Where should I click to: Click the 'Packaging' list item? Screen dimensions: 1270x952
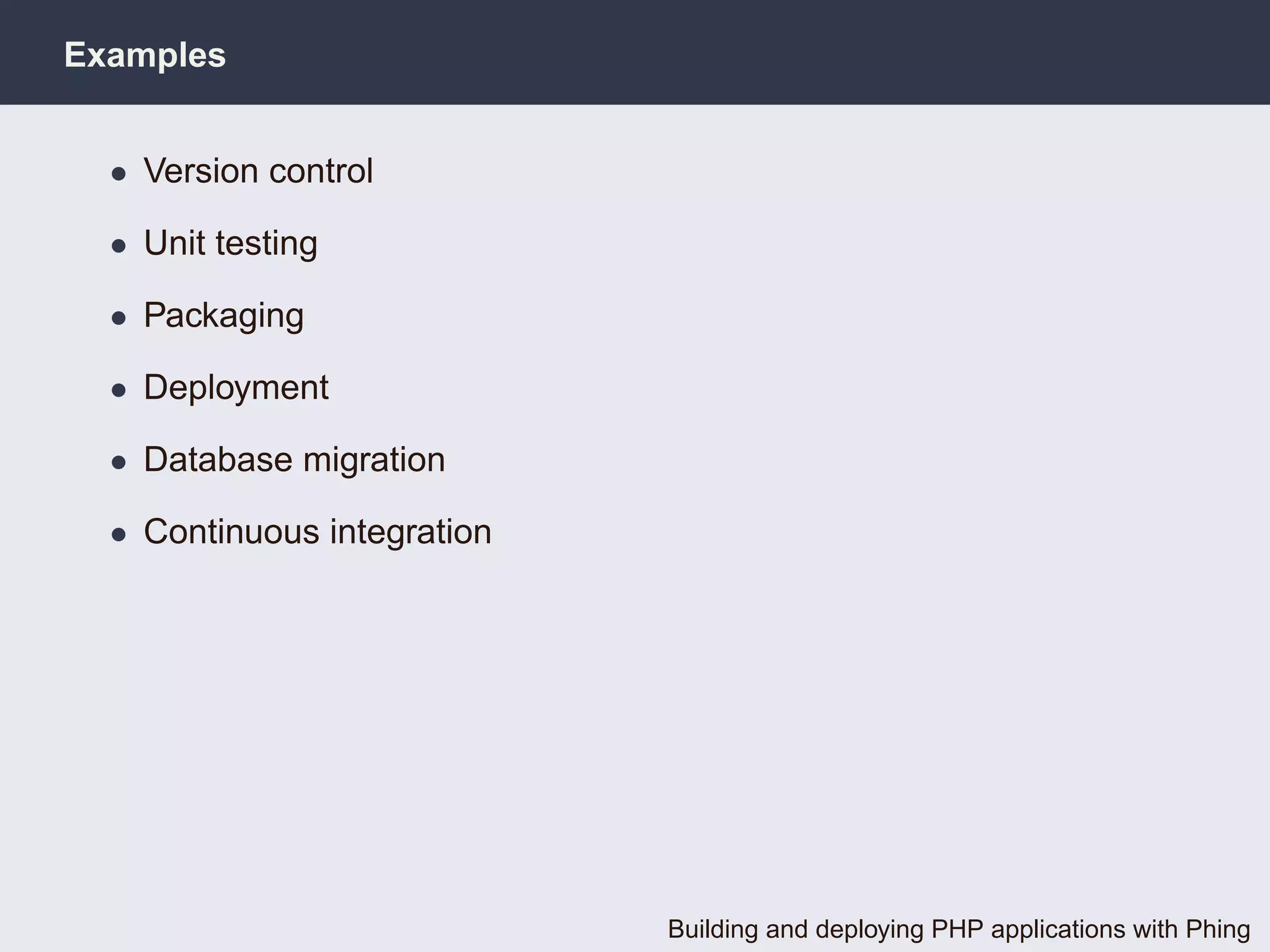pyautogui.click(x=223, y=315)
